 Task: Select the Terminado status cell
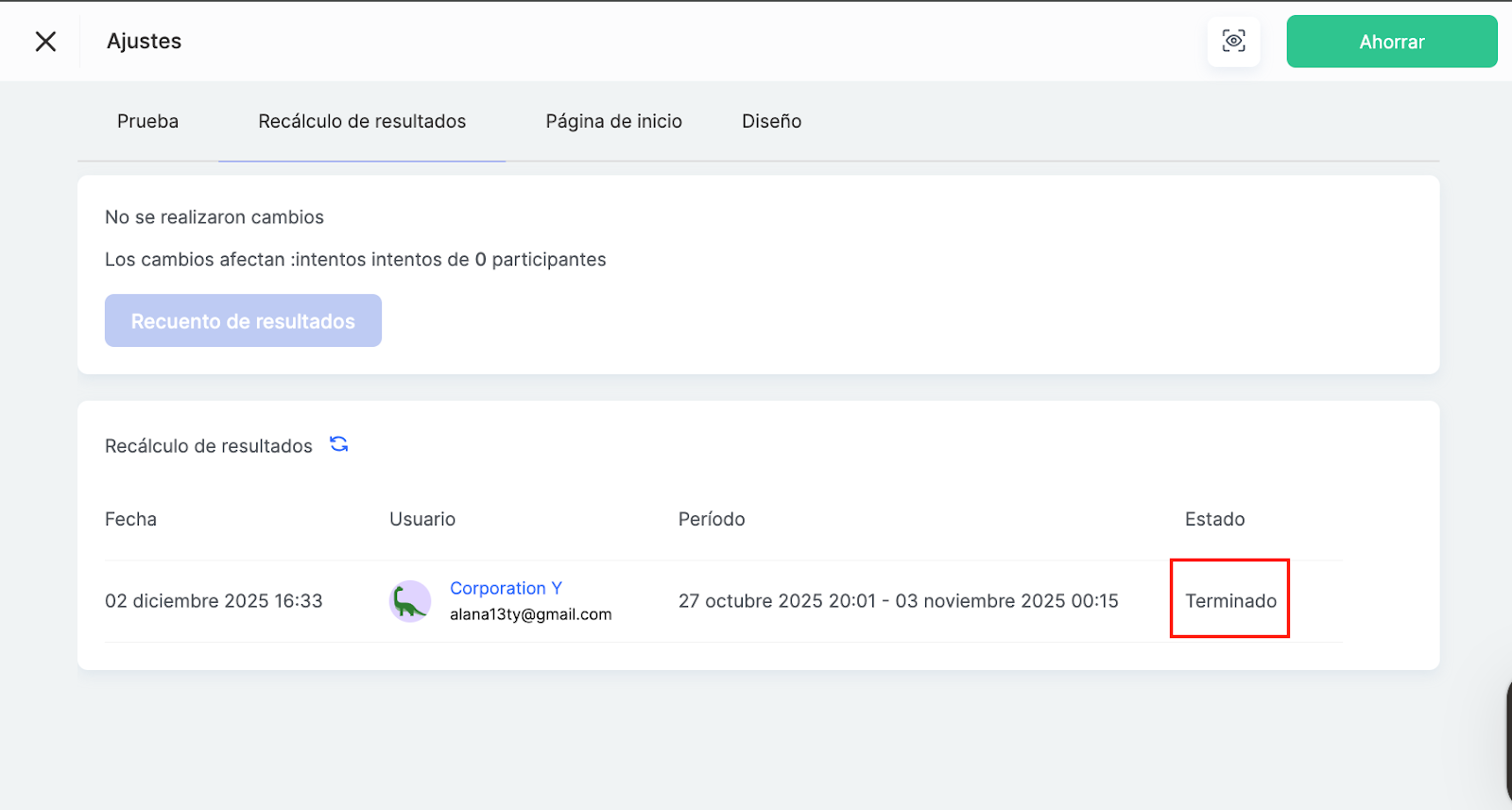tap(1230, 601)
